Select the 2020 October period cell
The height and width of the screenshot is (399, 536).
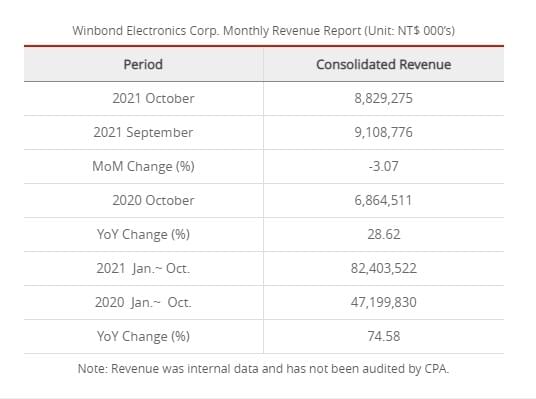pyautogui.click(x=153, y=200)
